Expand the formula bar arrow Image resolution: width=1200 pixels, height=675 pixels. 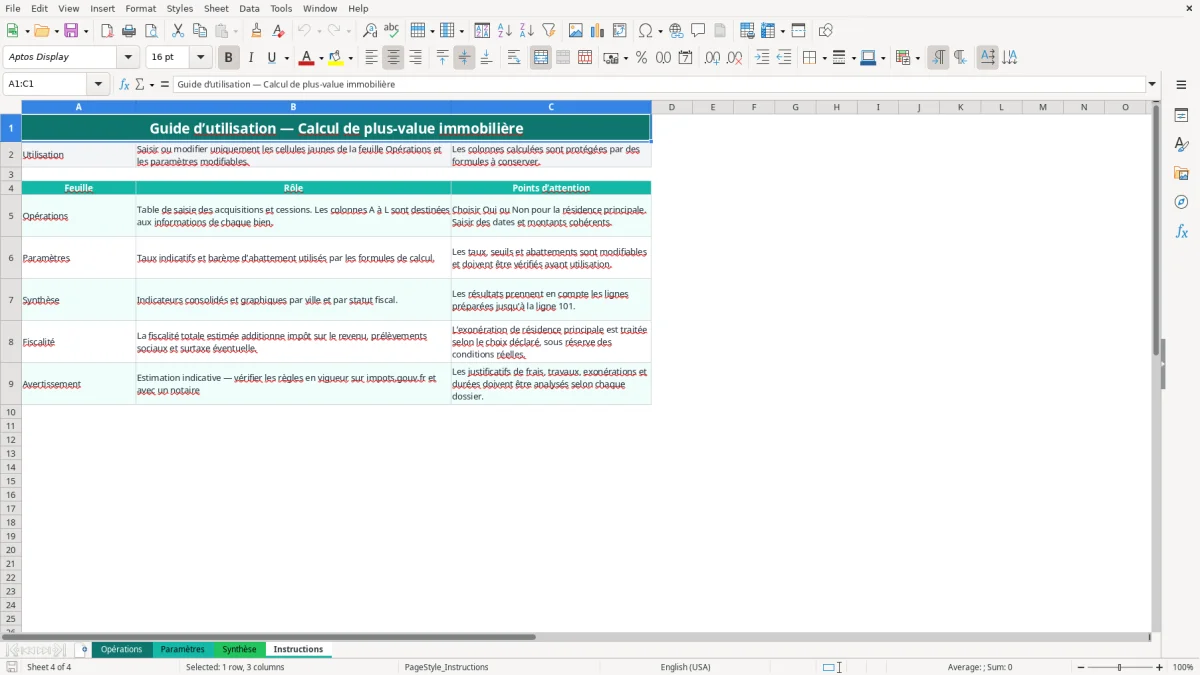point(1152,84)
